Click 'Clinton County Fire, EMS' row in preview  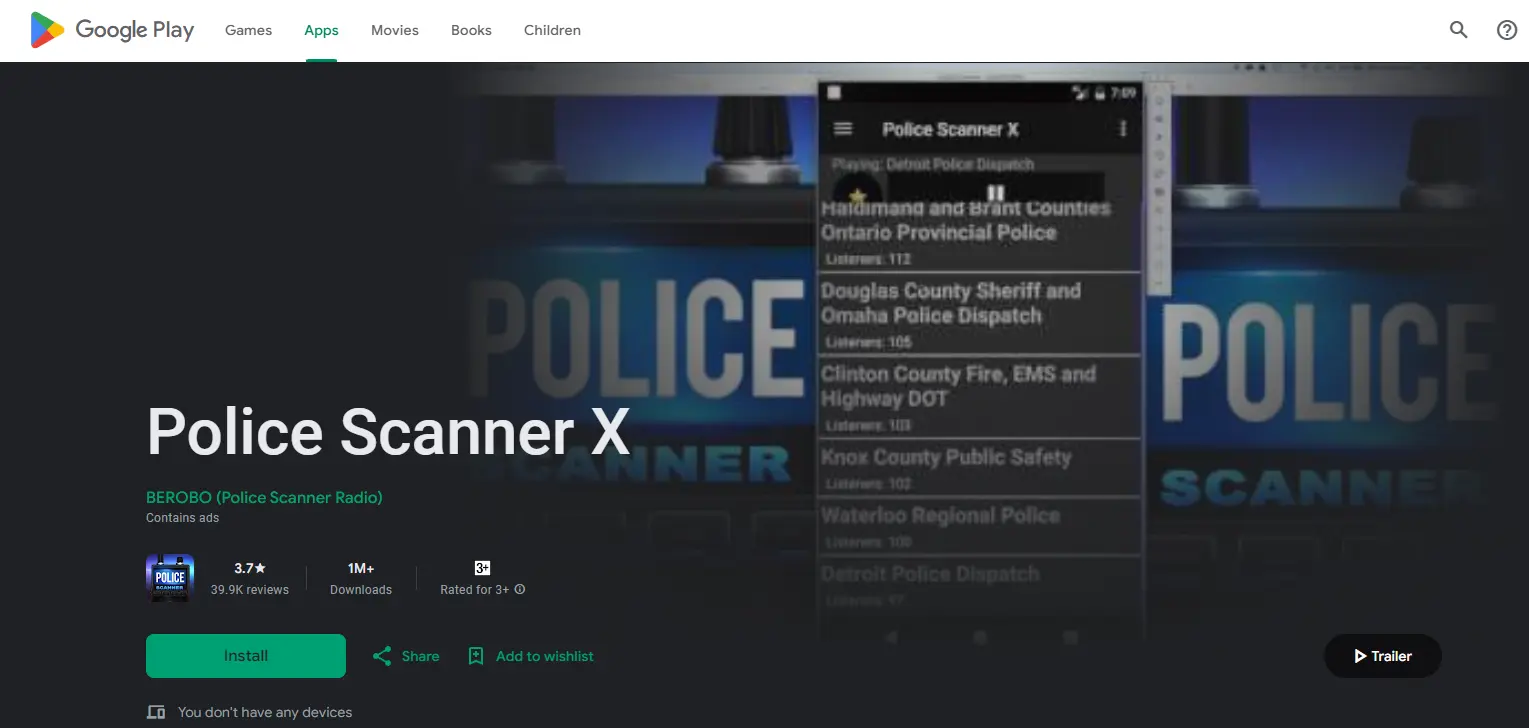point(980,397)
